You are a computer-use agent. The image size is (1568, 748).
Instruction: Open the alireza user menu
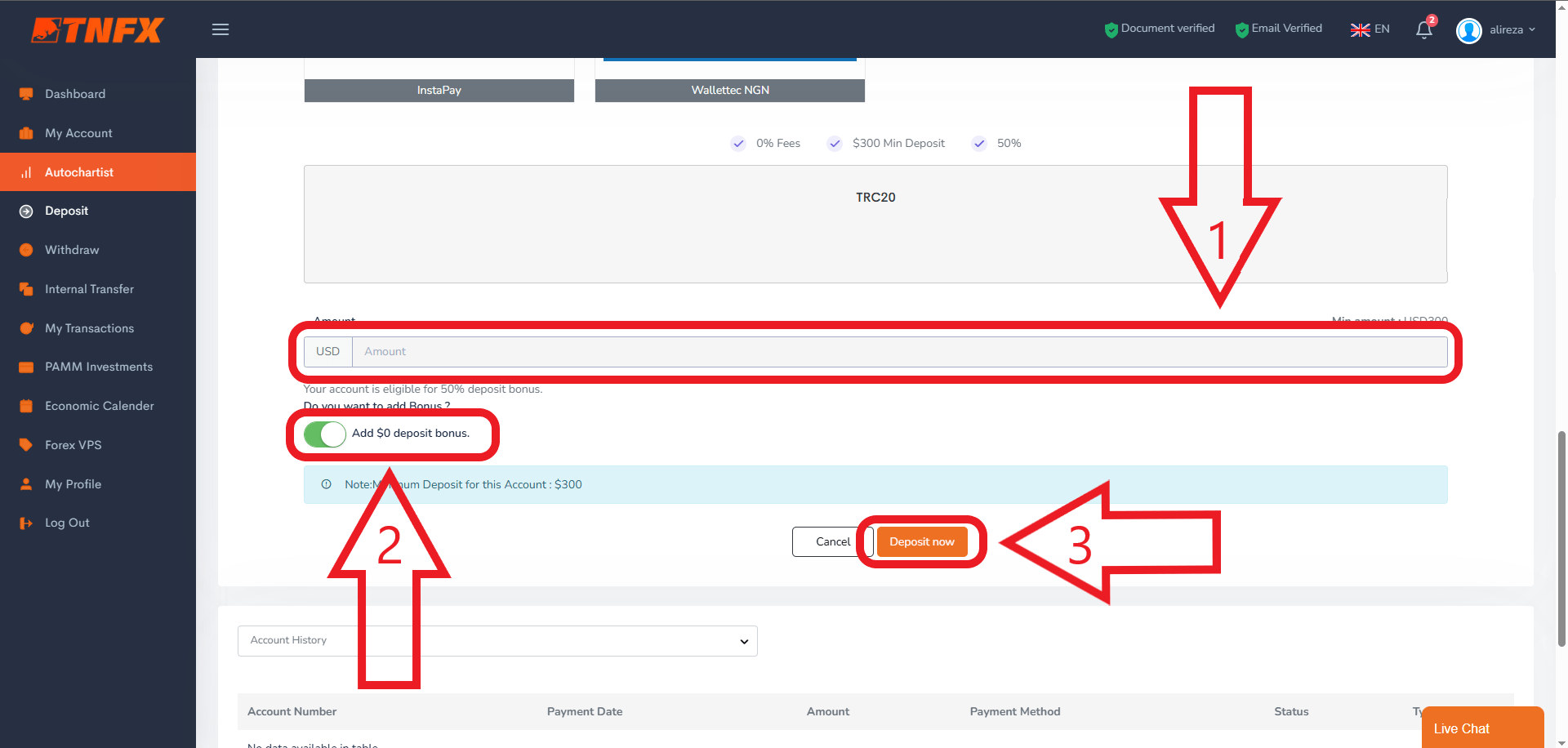pos(1512,30)
